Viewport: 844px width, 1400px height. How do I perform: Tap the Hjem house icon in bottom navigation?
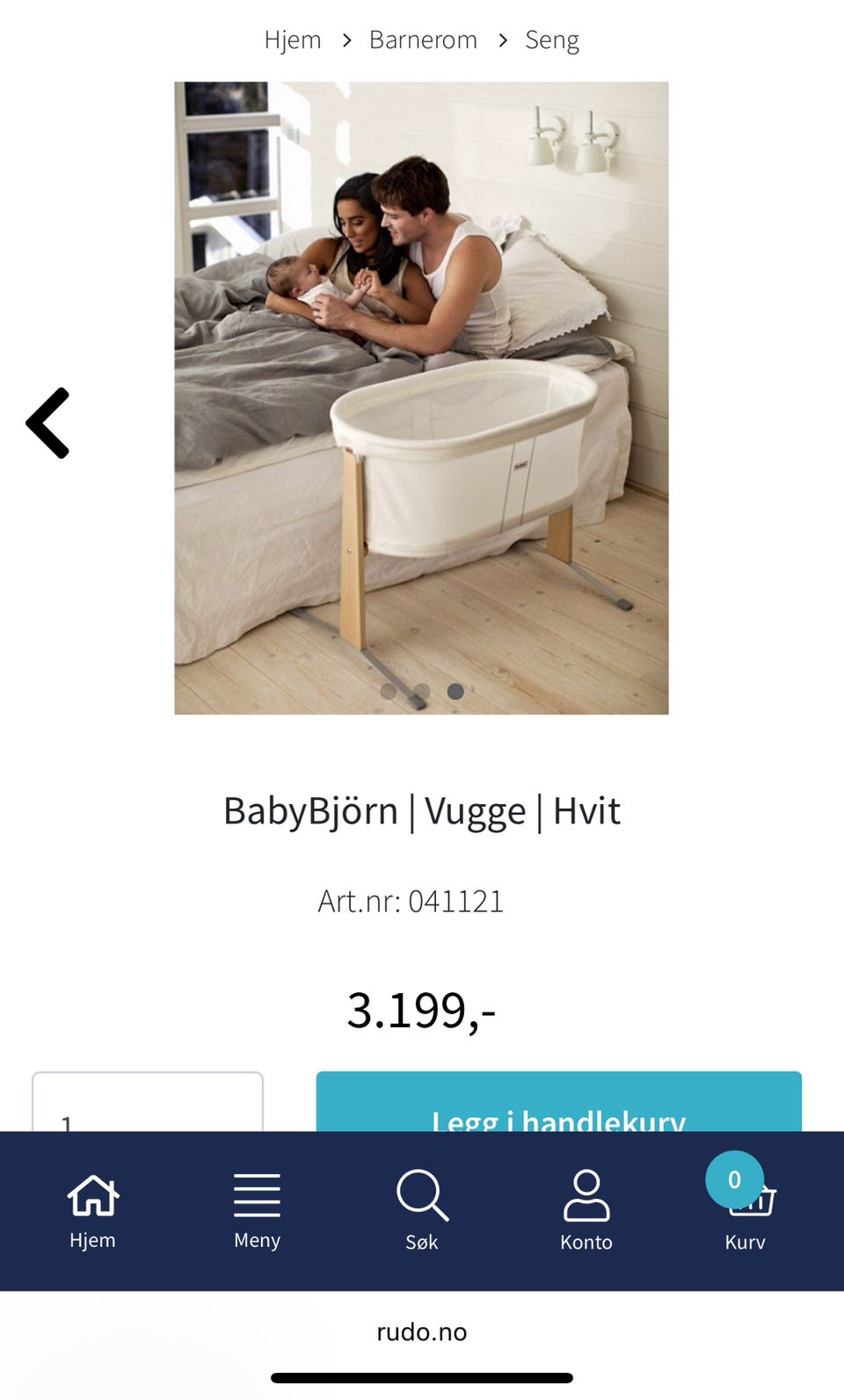(92, 1195)
